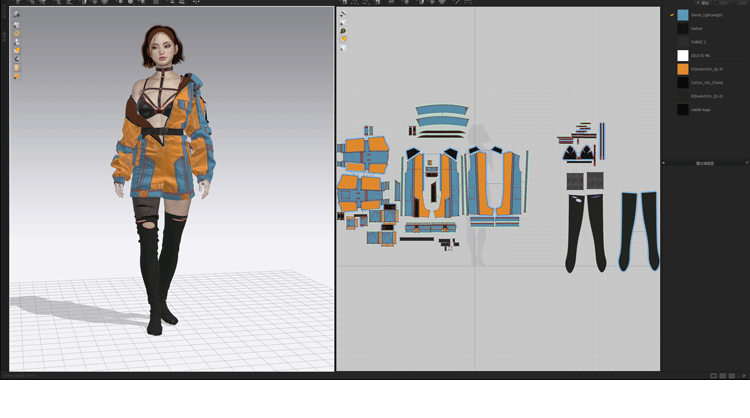The height and width of the screenshot is (418, 750).
Task: Click bottom icon in 2D pattern window toolbar
Action: coord(343,48)
